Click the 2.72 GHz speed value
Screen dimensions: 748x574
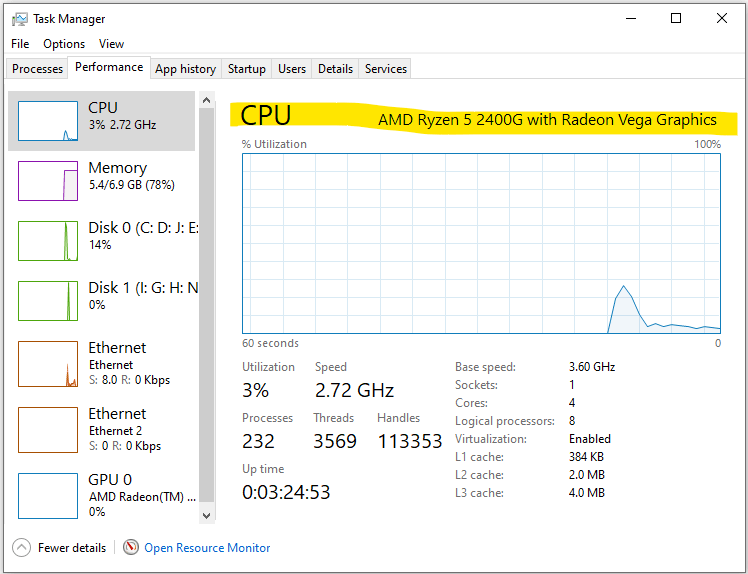(354, 390)
